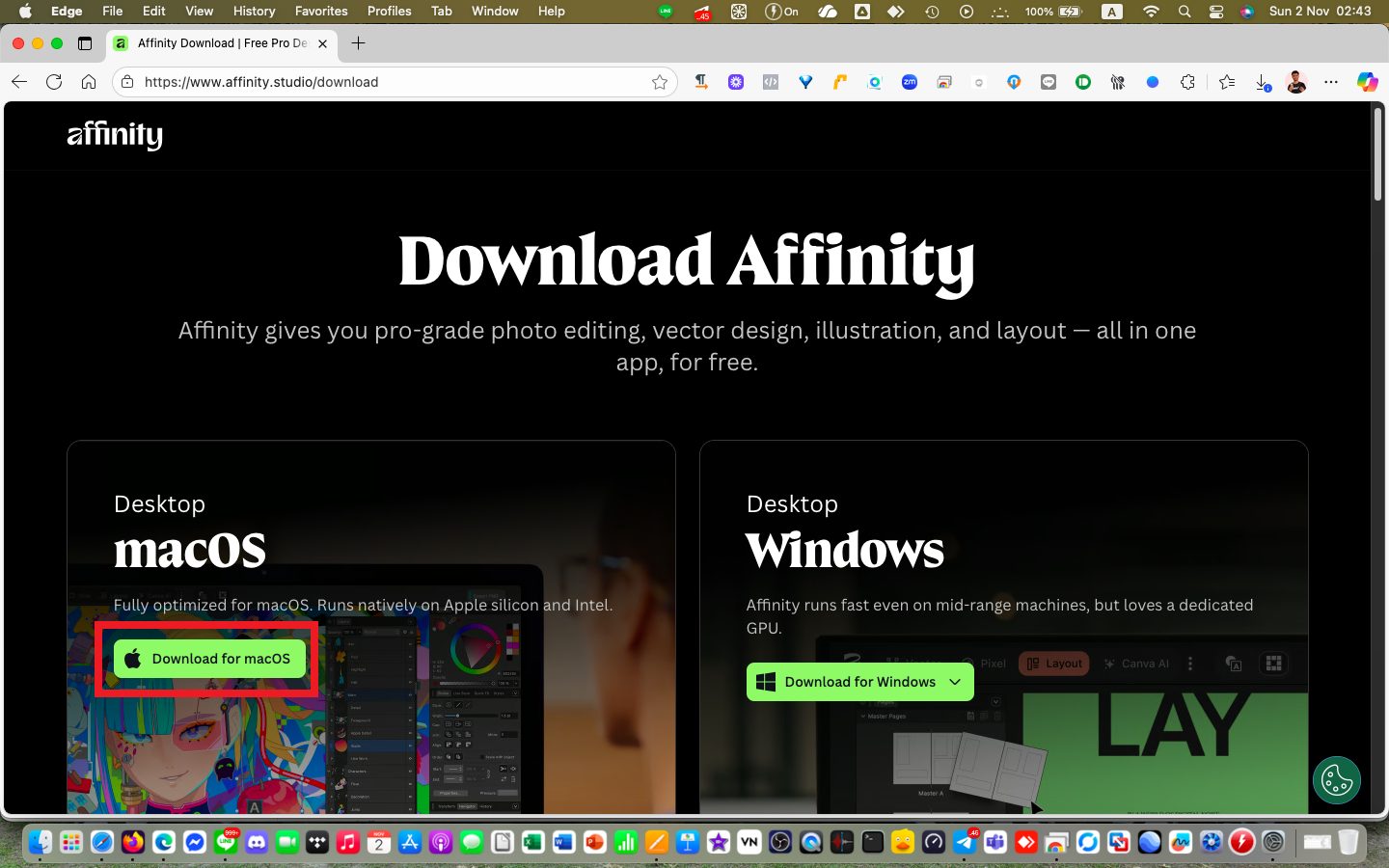Open the Edge Settings and more menu
The width and height of the screenshot is (1389, 868).
tap(1331, 82)
